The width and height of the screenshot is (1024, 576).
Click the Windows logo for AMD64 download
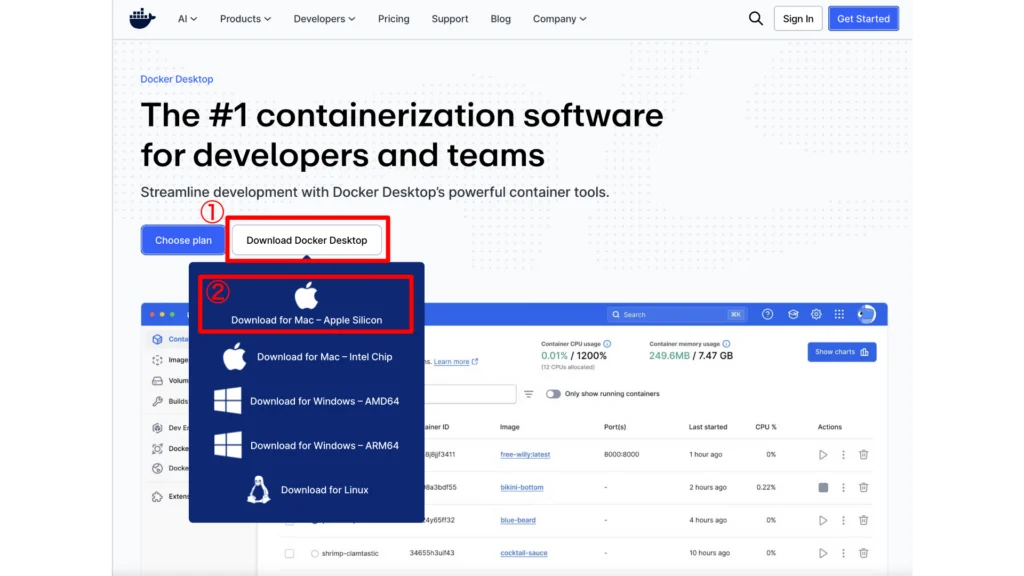coord(228,401)
